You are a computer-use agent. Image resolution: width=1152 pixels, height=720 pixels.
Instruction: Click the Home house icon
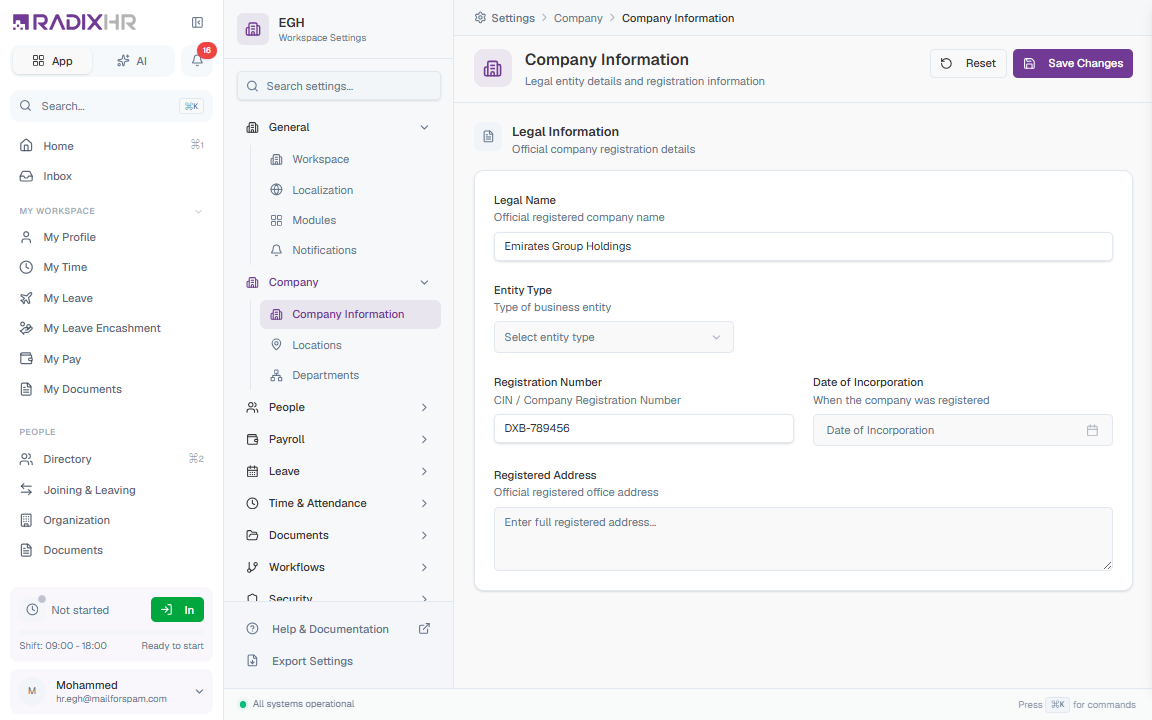click(x=26, y=145)
